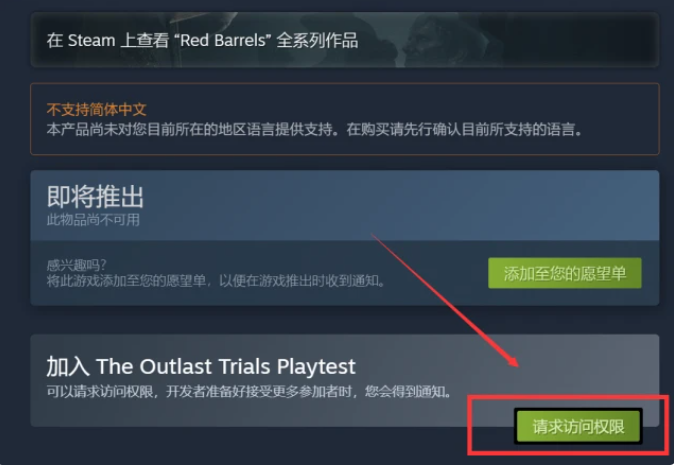Select the playtest access description sentence
The image size is (674, 465).
pos(249,392)
